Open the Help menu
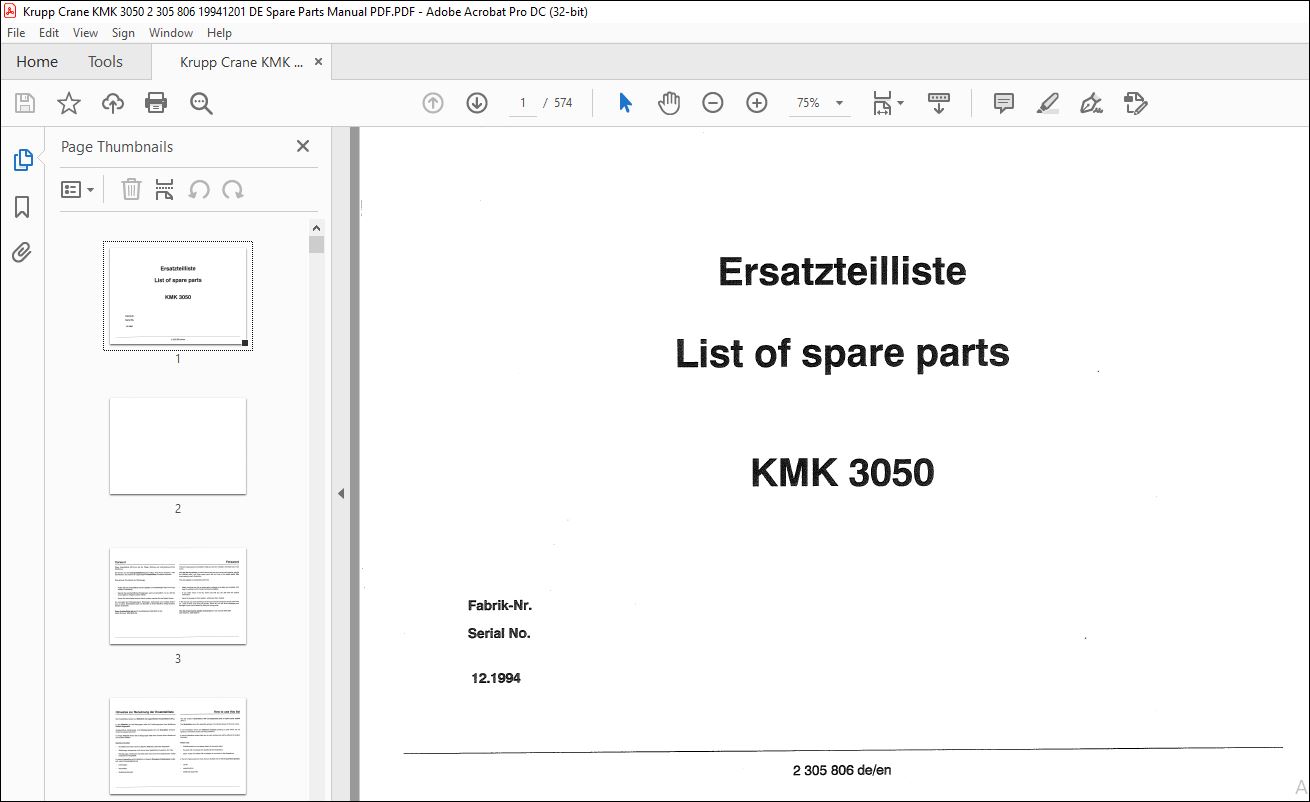1310x802 pixels. [x=219, y=33]
